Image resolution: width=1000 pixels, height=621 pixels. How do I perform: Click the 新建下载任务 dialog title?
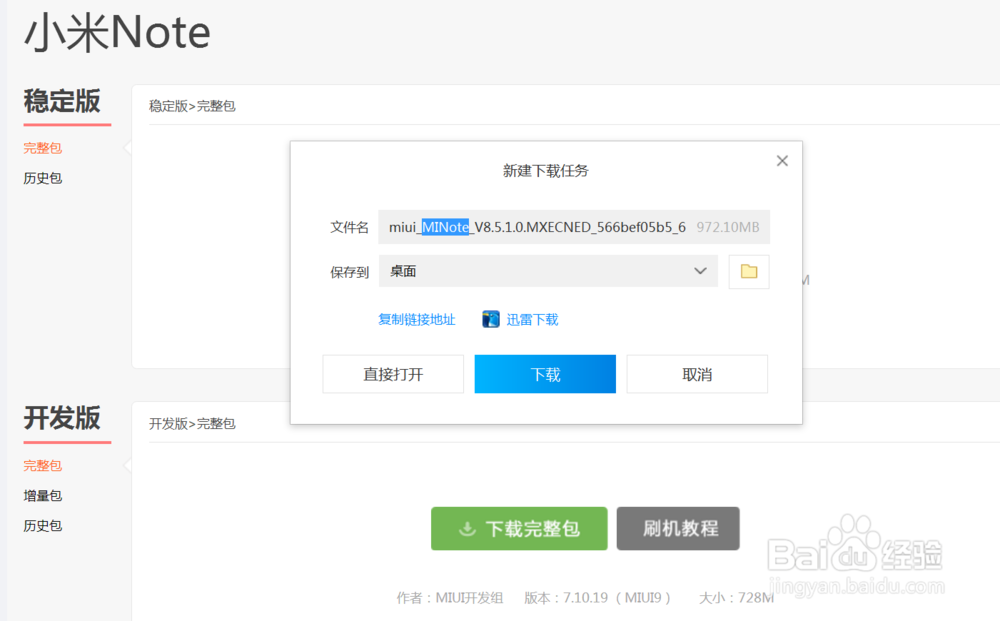545,170
